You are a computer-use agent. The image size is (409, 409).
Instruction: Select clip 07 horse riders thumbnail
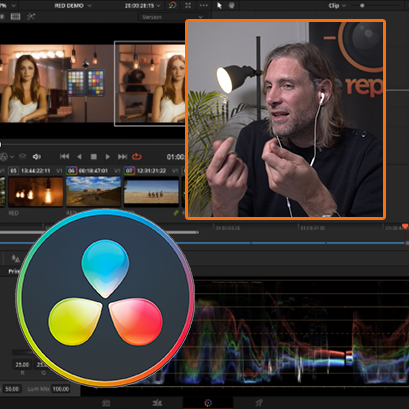(151, 192)
